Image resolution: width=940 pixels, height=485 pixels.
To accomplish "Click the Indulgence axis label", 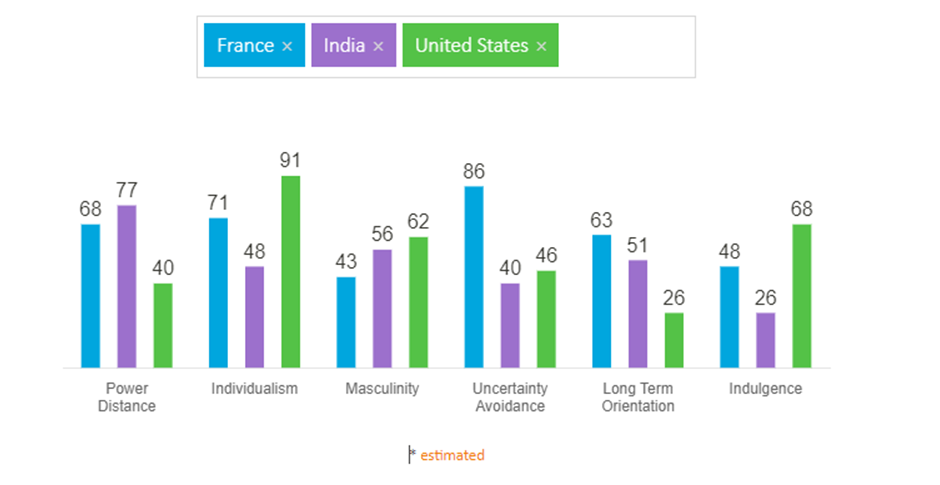I will [x=765, y=388].
